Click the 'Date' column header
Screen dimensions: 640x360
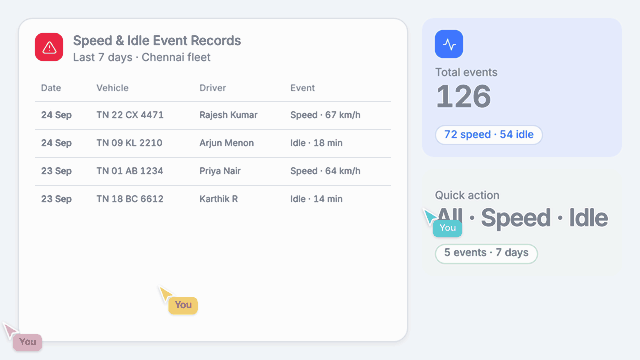(51, 88)
